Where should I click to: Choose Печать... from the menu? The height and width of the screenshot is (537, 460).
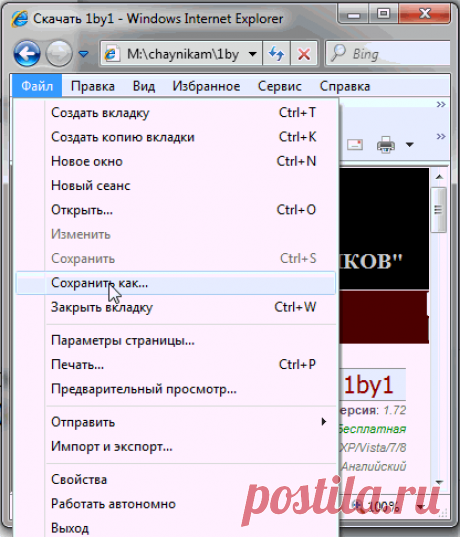pyautogui.click(x=175, y=365)
